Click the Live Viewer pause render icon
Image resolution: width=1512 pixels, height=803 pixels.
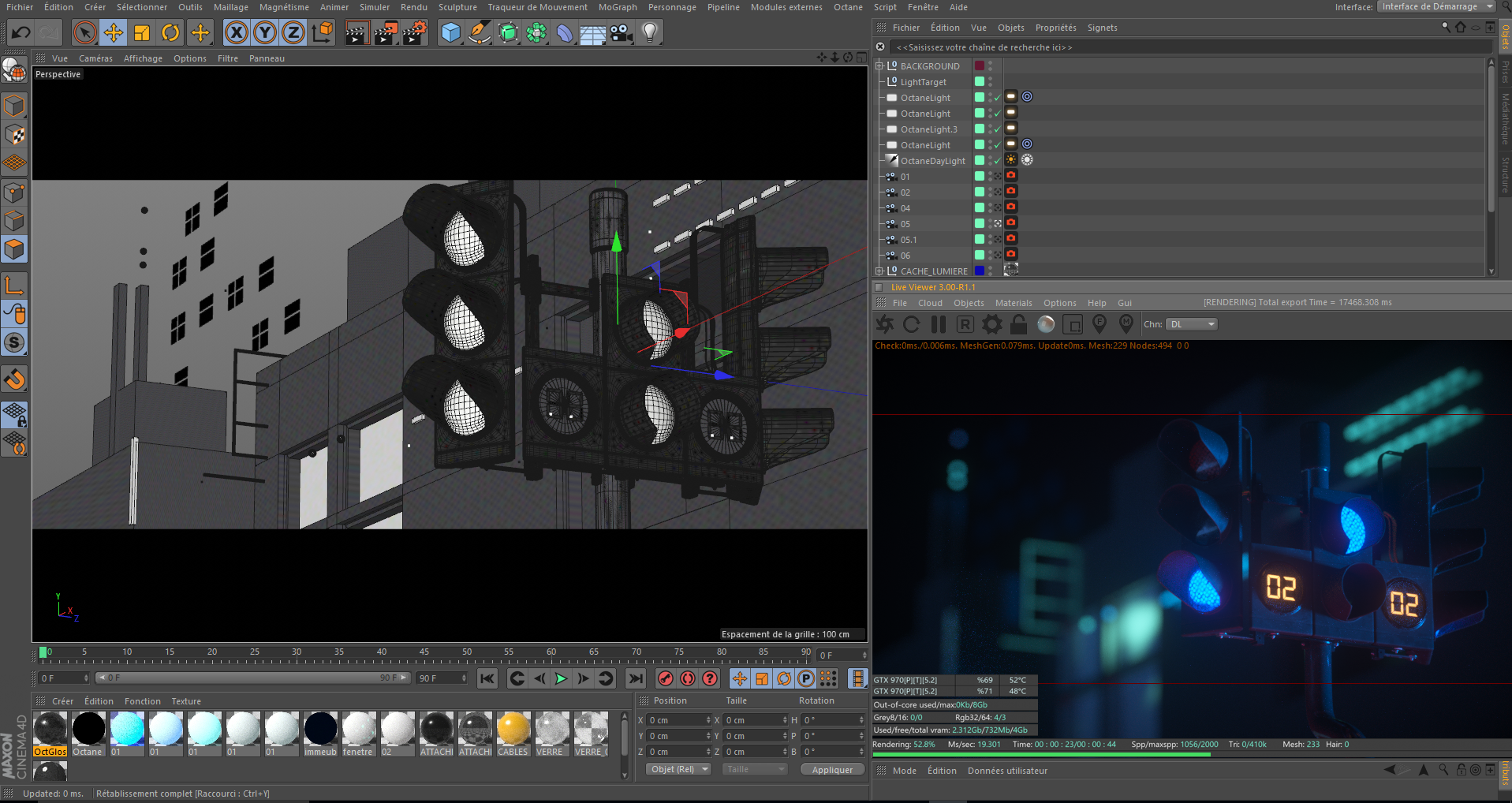coord(938,324)
